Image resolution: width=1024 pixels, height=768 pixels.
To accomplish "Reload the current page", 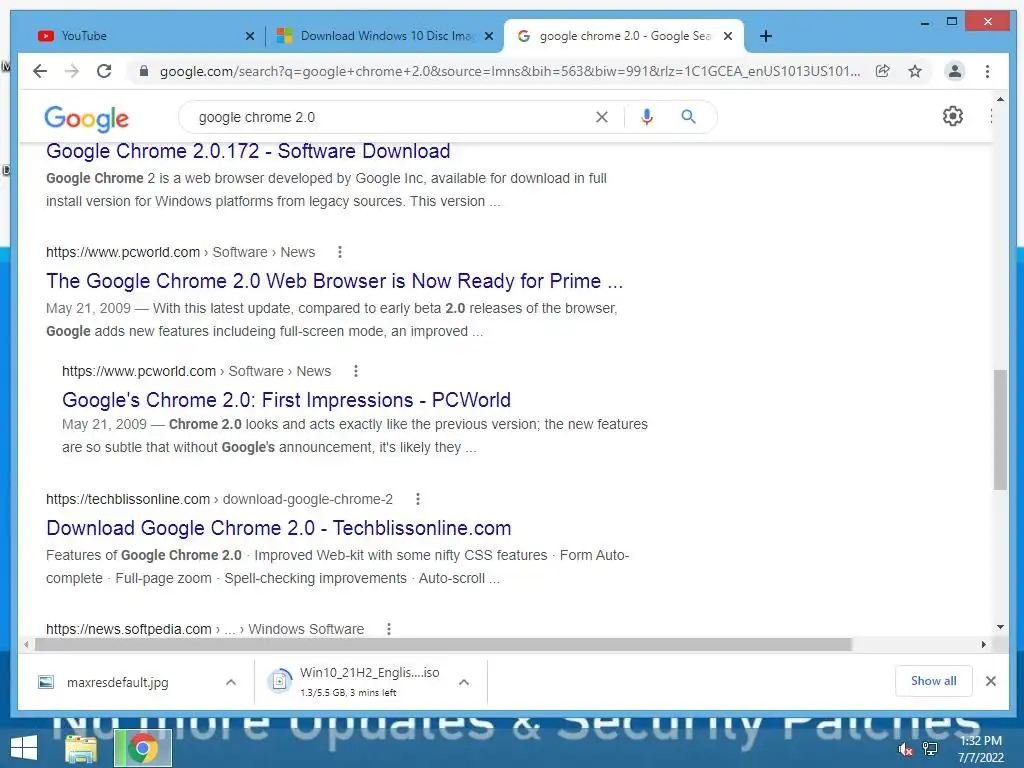I will 104,71.
